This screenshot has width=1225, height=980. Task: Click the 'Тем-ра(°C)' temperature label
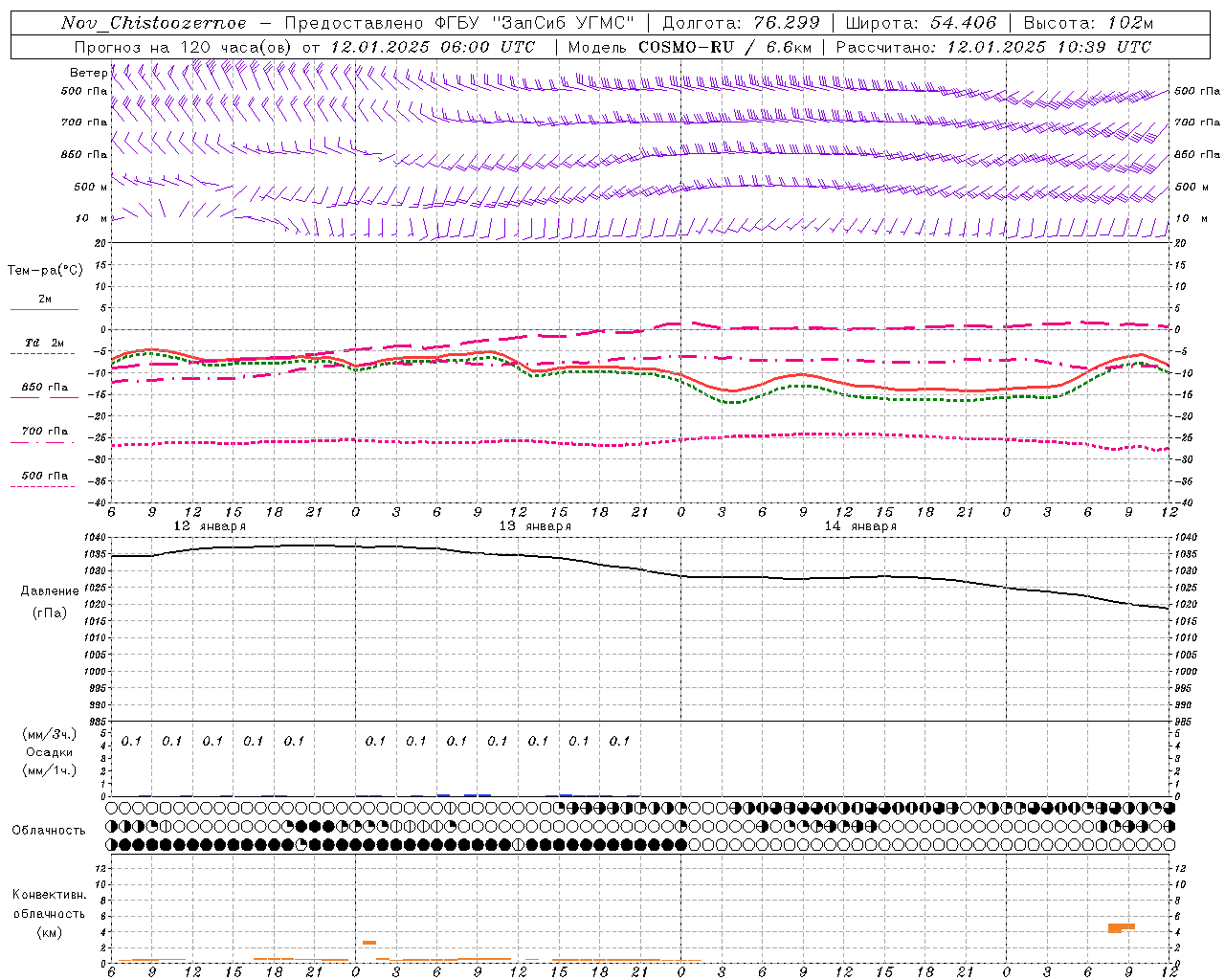45,271
